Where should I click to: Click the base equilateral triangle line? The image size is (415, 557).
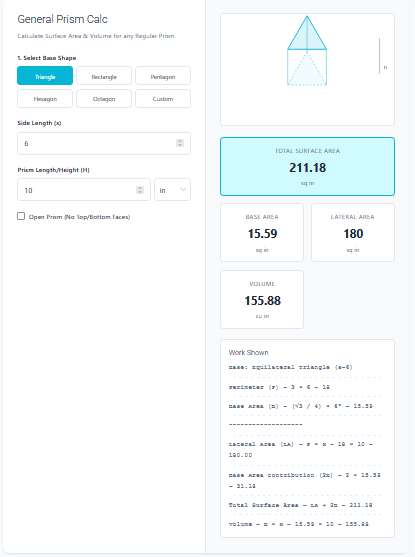290,367
